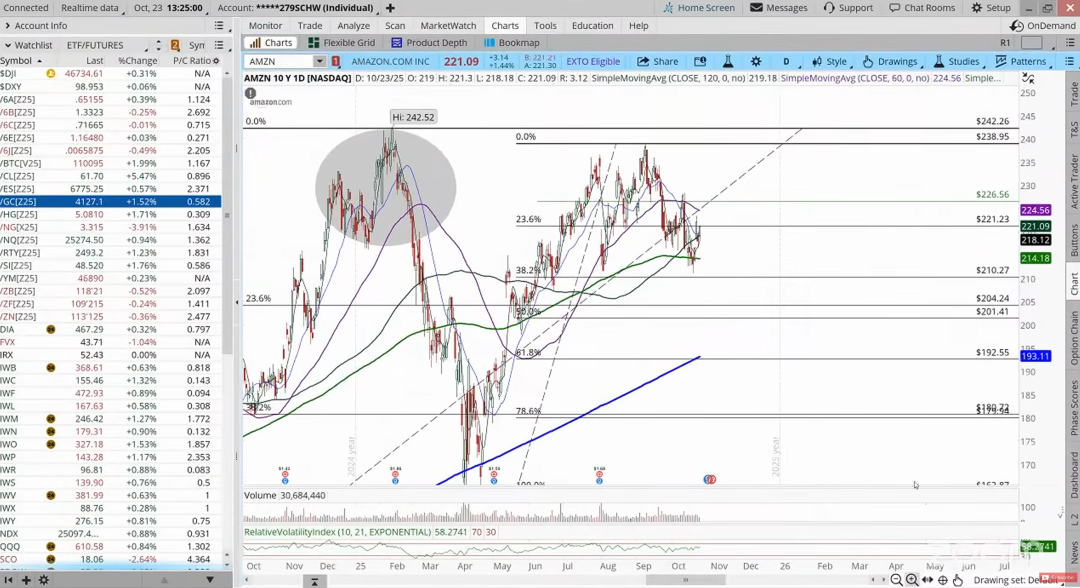Viewport: 1080px width, 588px height.
Task: Open the Trade side panel tab
Action: (1073, 94)
